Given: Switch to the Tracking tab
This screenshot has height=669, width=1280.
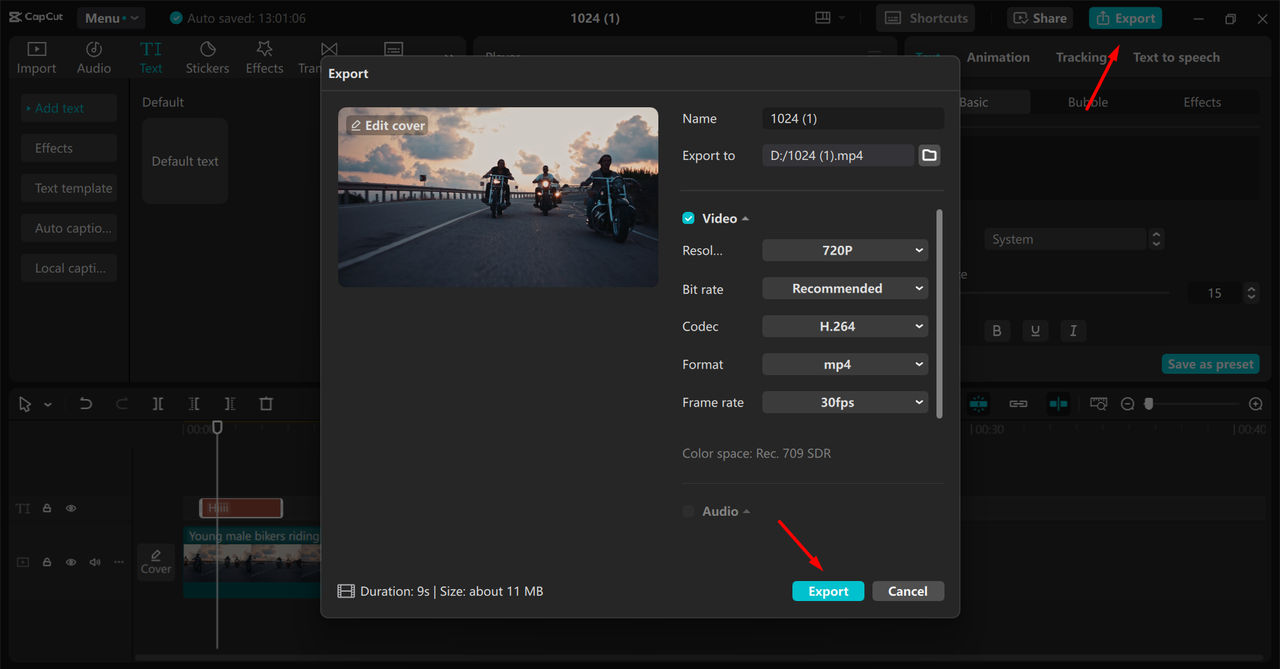Looking at the screenshot, I should pos(1081,57).
